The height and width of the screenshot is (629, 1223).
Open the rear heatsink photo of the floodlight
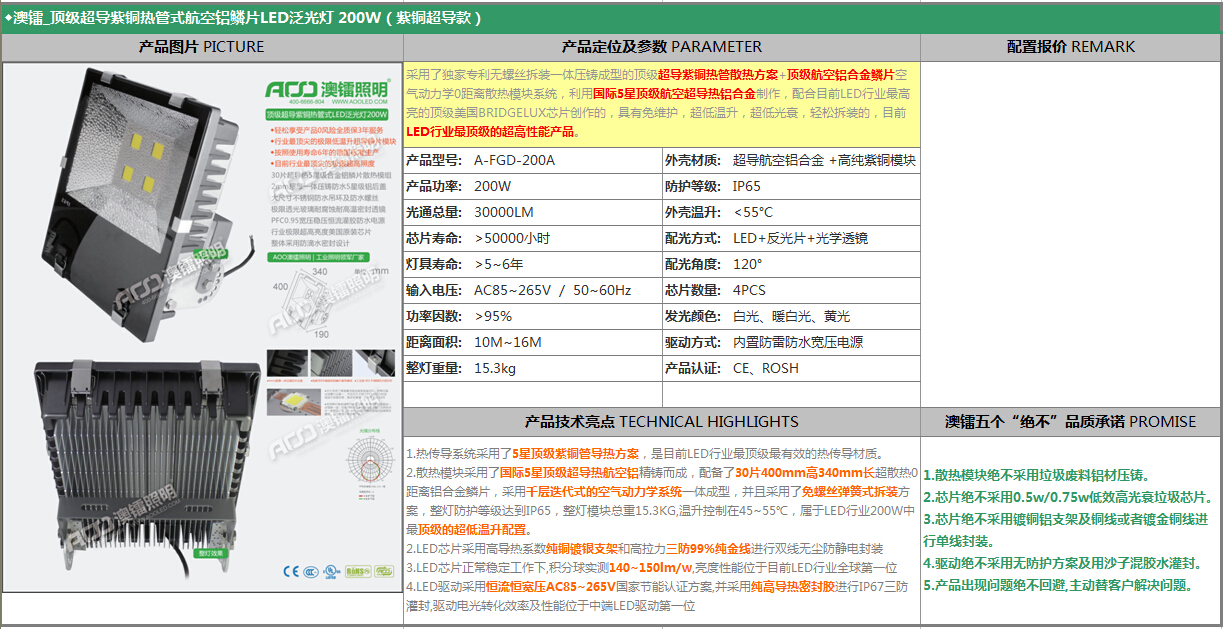[146, 465]
